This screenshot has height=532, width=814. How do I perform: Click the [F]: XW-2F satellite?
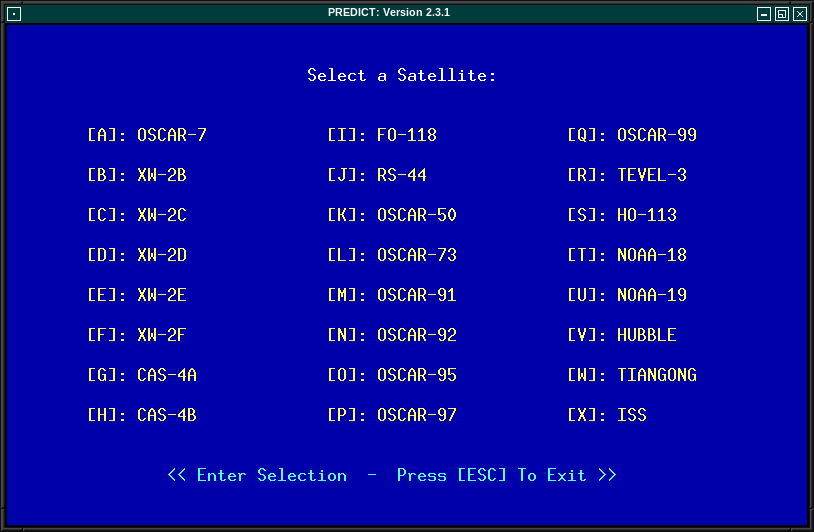point(137,335)
